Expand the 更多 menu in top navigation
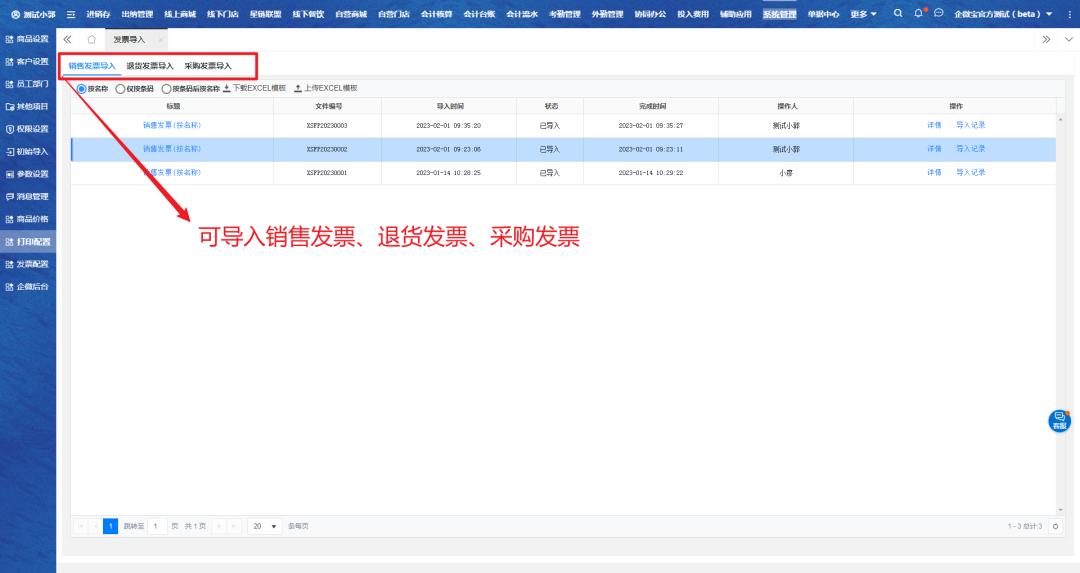The height and width of the screenshot is (573, 1080). (x=863, y=14)
